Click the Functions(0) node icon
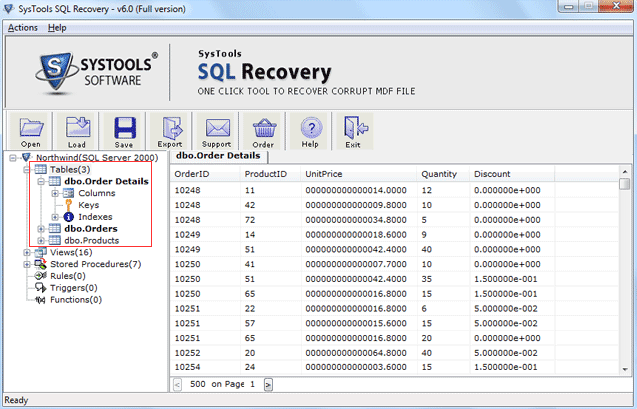This screenshot has width=637, height=409. (x=40, y=300)
